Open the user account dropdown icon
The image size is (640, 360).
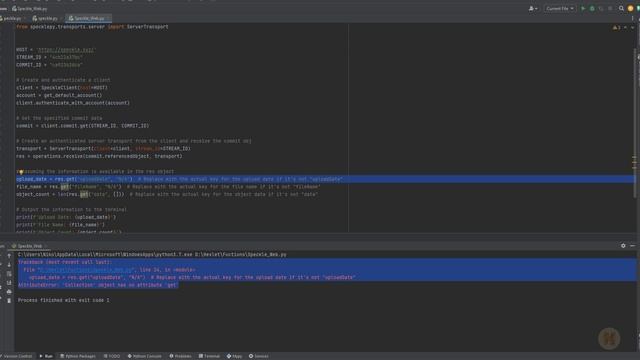pos(533,9)
